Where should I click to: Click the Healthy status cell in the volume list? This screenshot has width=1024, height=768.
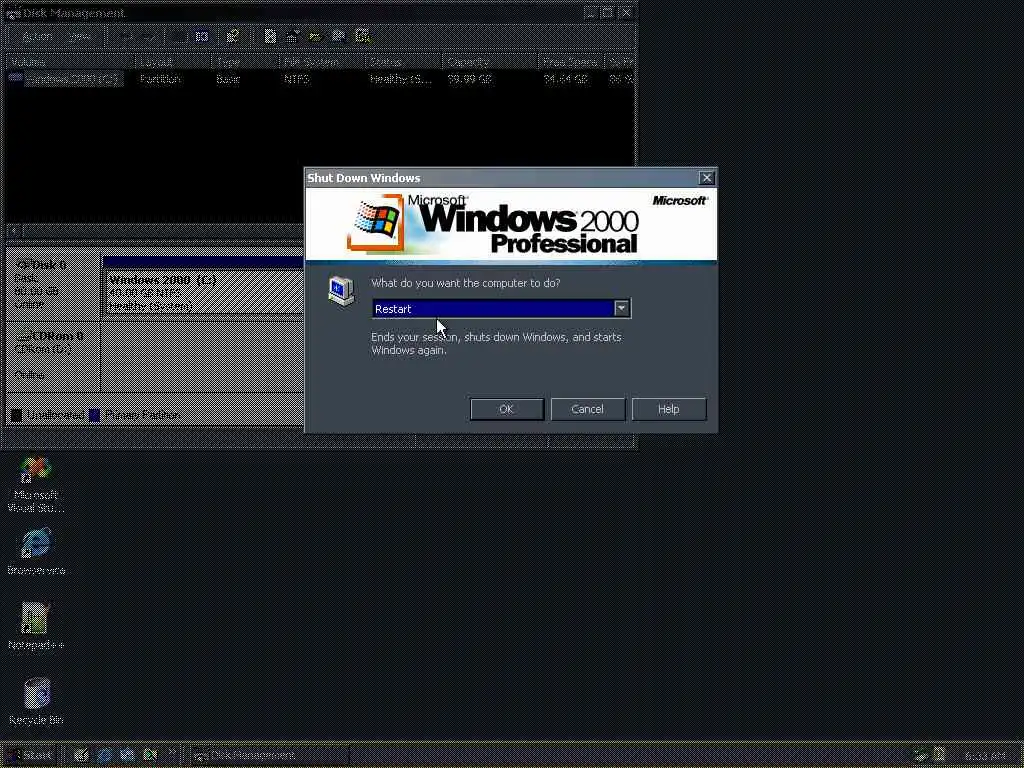[x=400, y=79]
